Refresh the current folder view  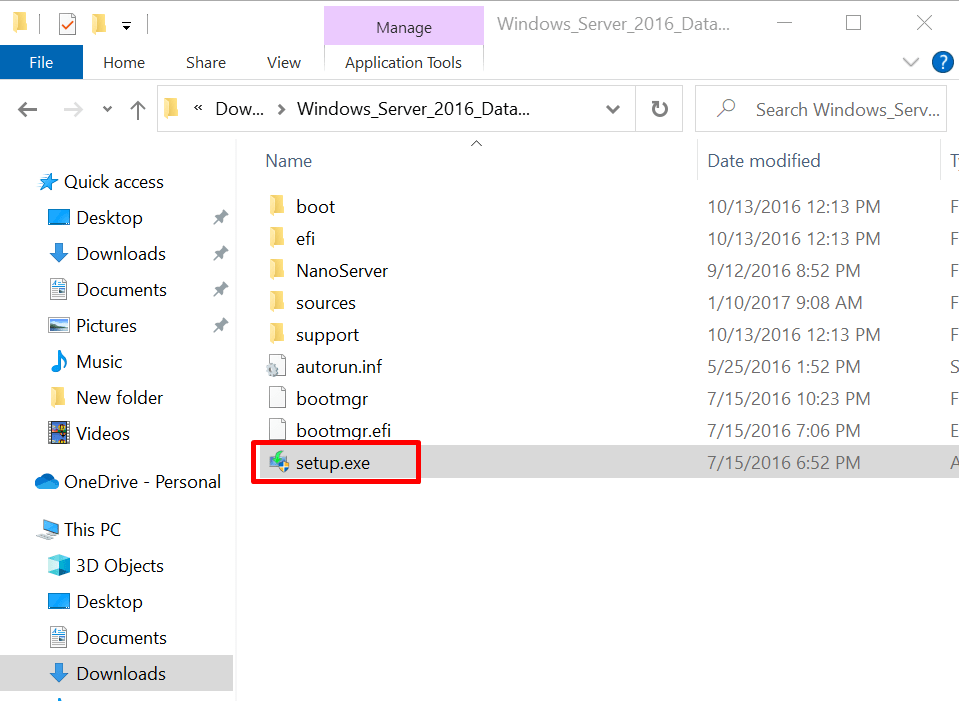click(x=659, y=109)
